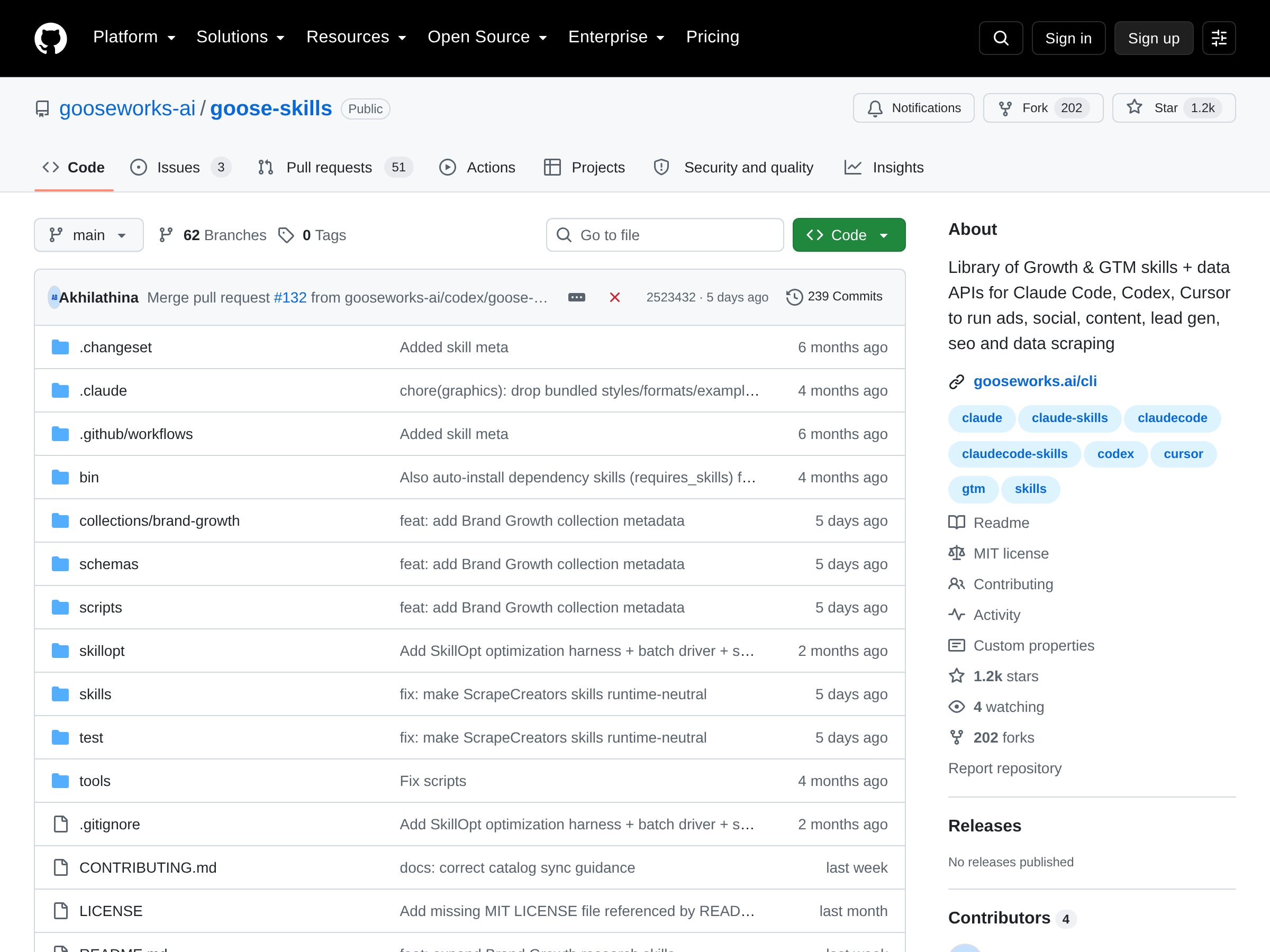Open the collections/brand-growth folder
Screen dimensions: 1270x952
coord(160,520)
